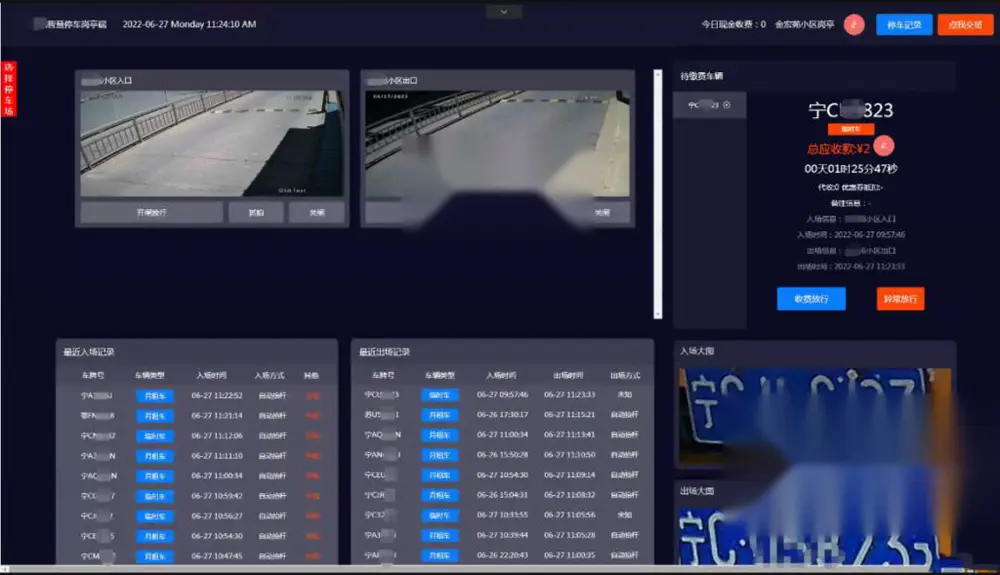
Task: Click the 临时车 tag in the 11:23:33 exit row
Action: coord(439,395)
